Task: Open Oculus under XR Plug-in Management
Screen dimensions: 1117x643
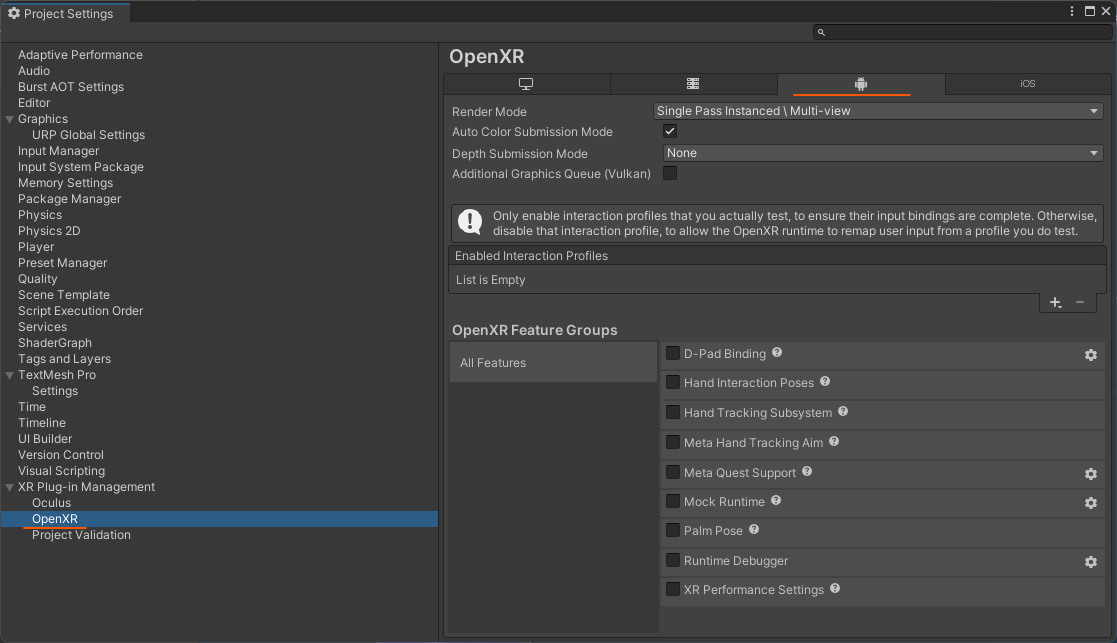Action: click(51, 503)
